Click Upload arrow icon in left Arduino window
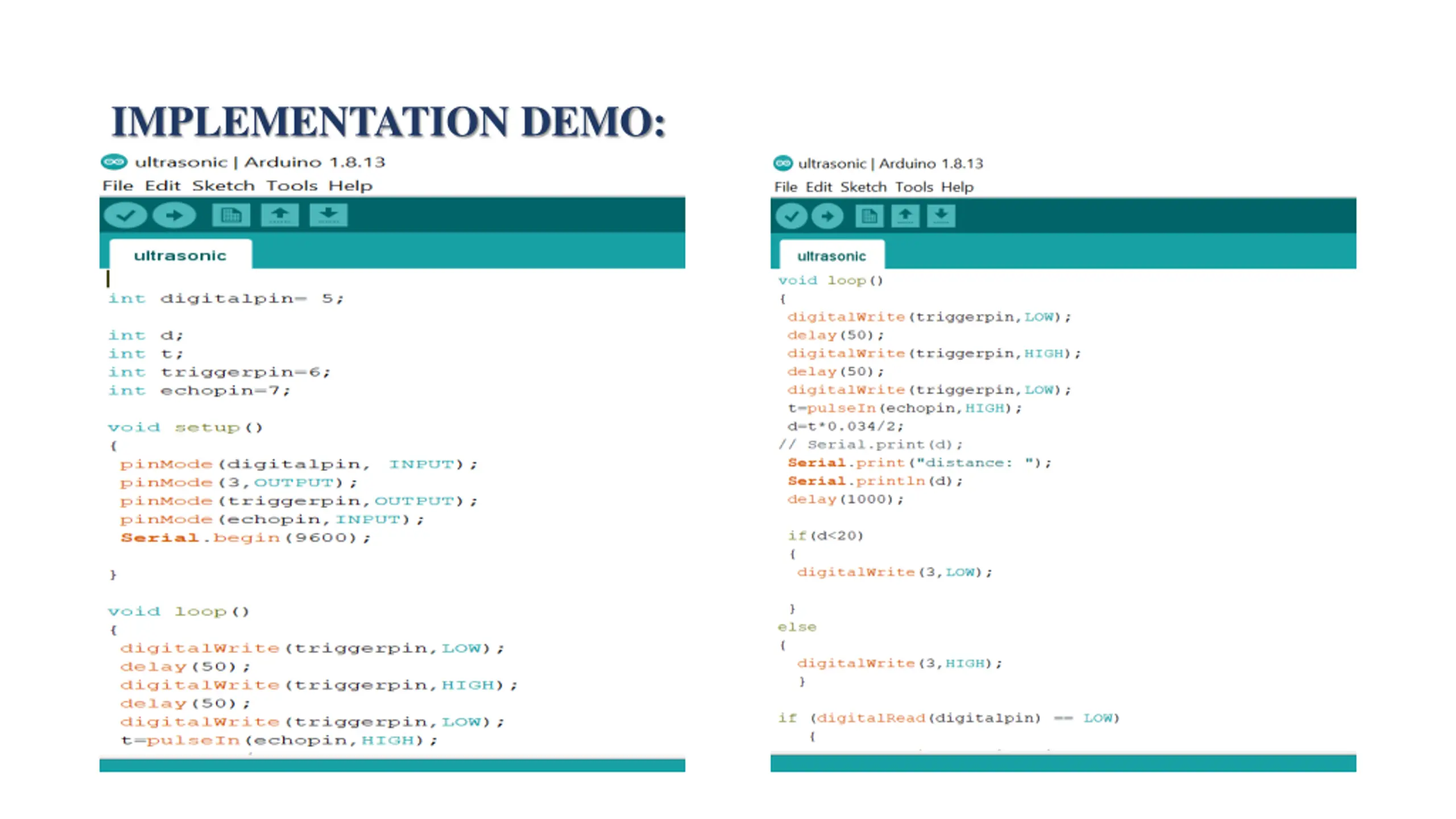1456x819 pixels. (x=175, y=215)
